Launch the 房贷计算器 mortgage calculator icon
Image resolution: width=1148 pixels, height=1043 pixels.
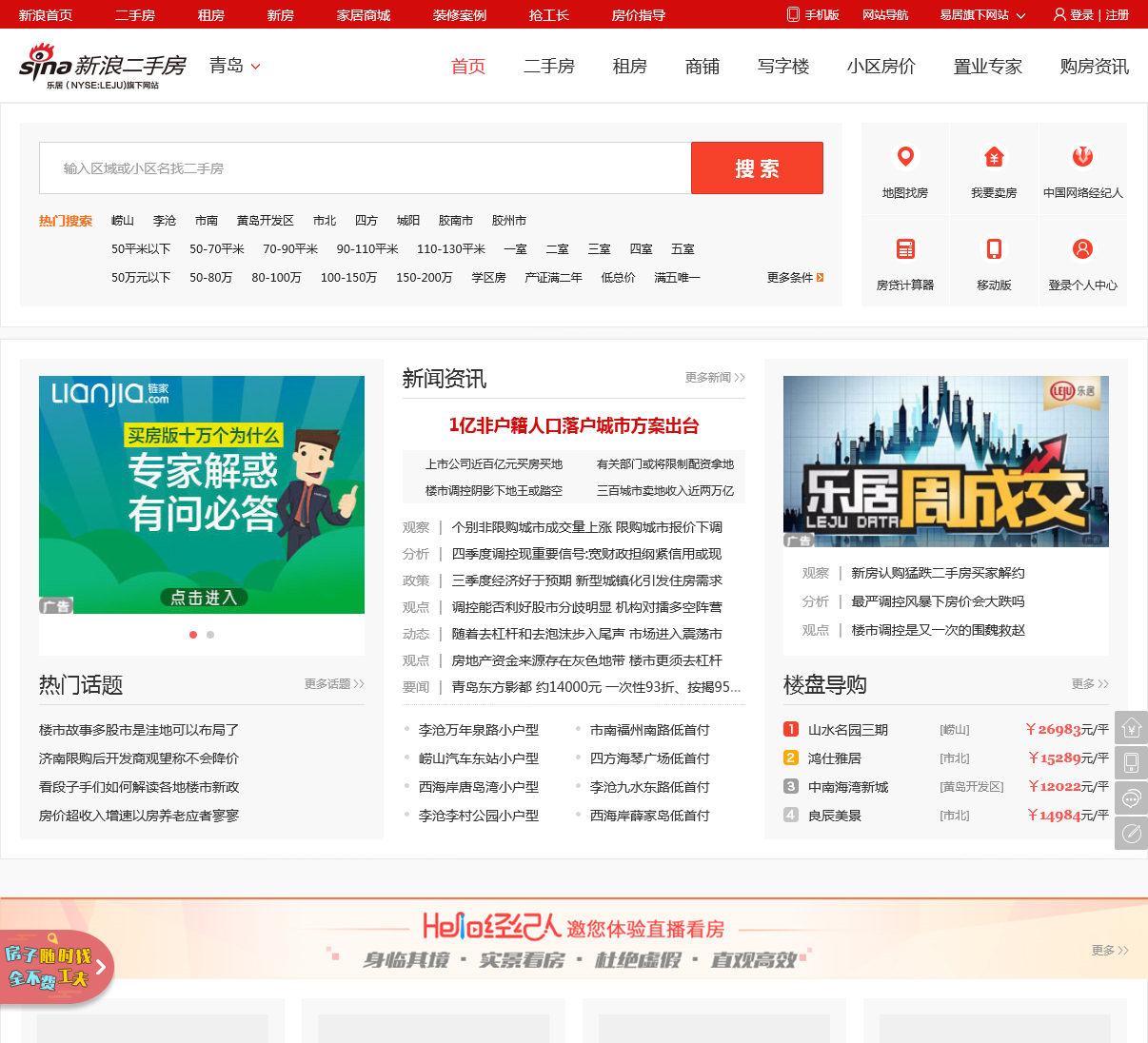coord(905,249)
